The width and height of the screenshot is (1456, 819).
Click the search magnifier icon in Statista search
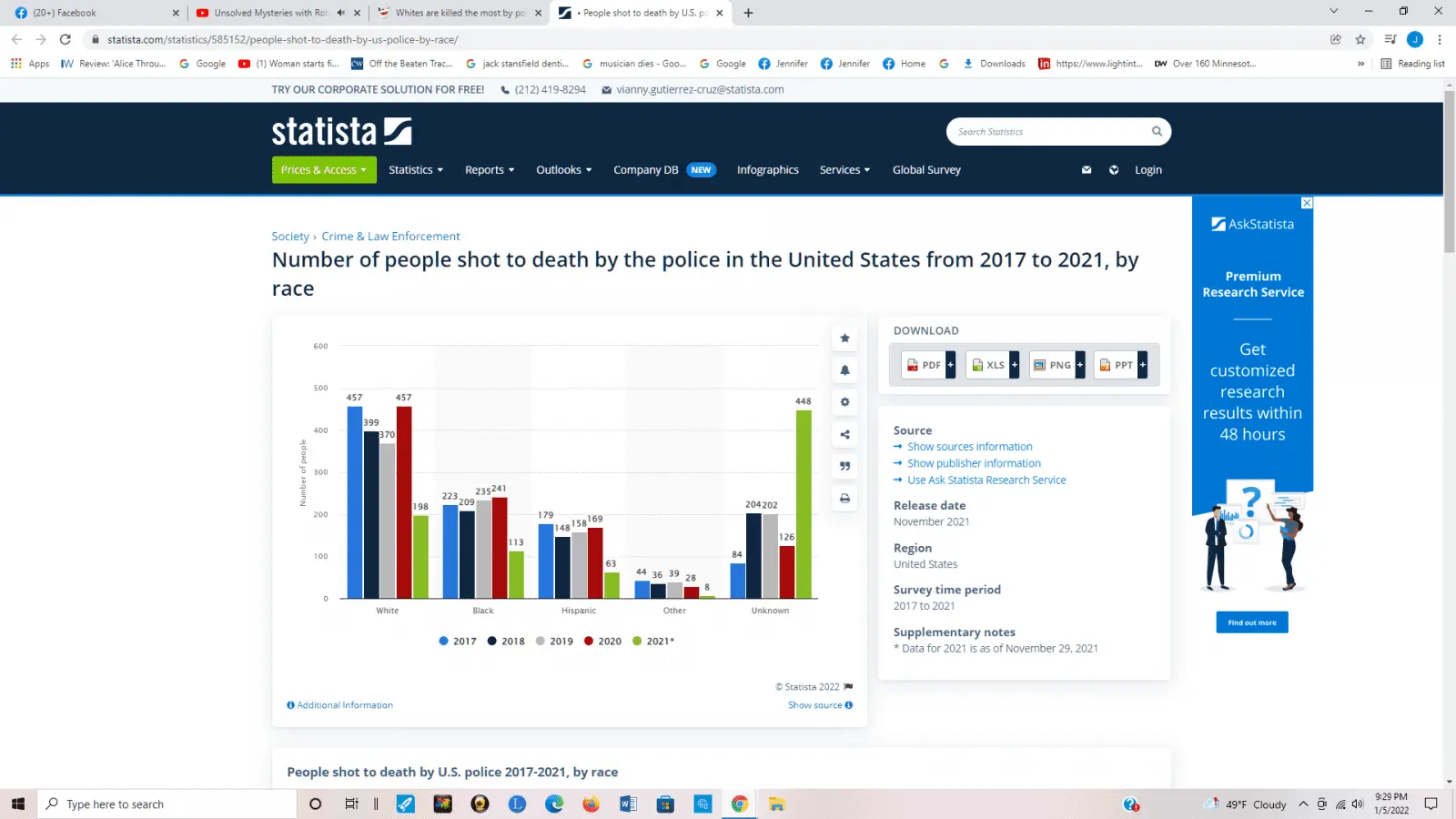[1157, 132]
